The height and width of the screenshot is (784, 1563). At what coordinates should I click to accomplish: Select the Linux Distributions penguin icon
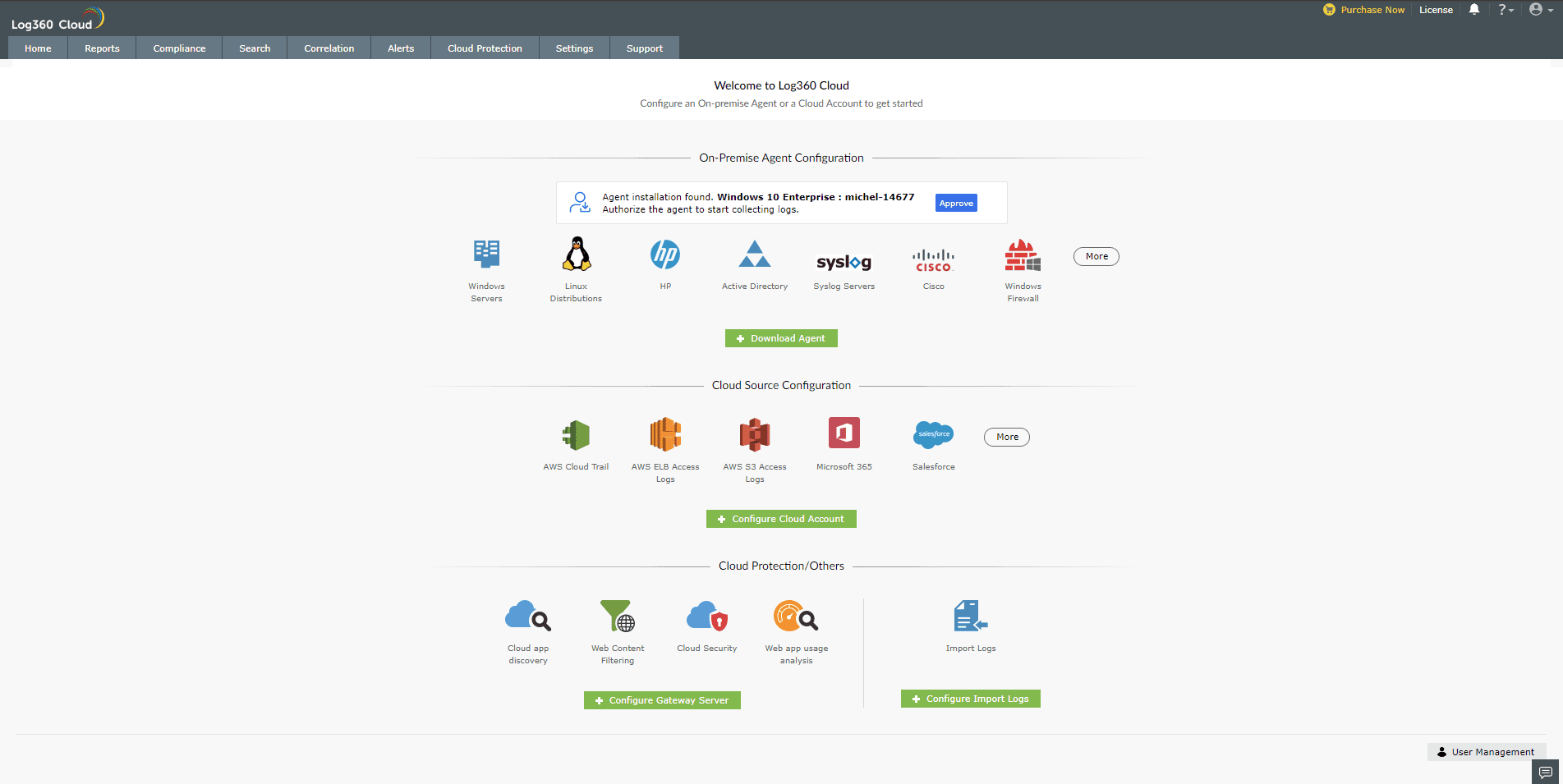(x=577, y=254)
